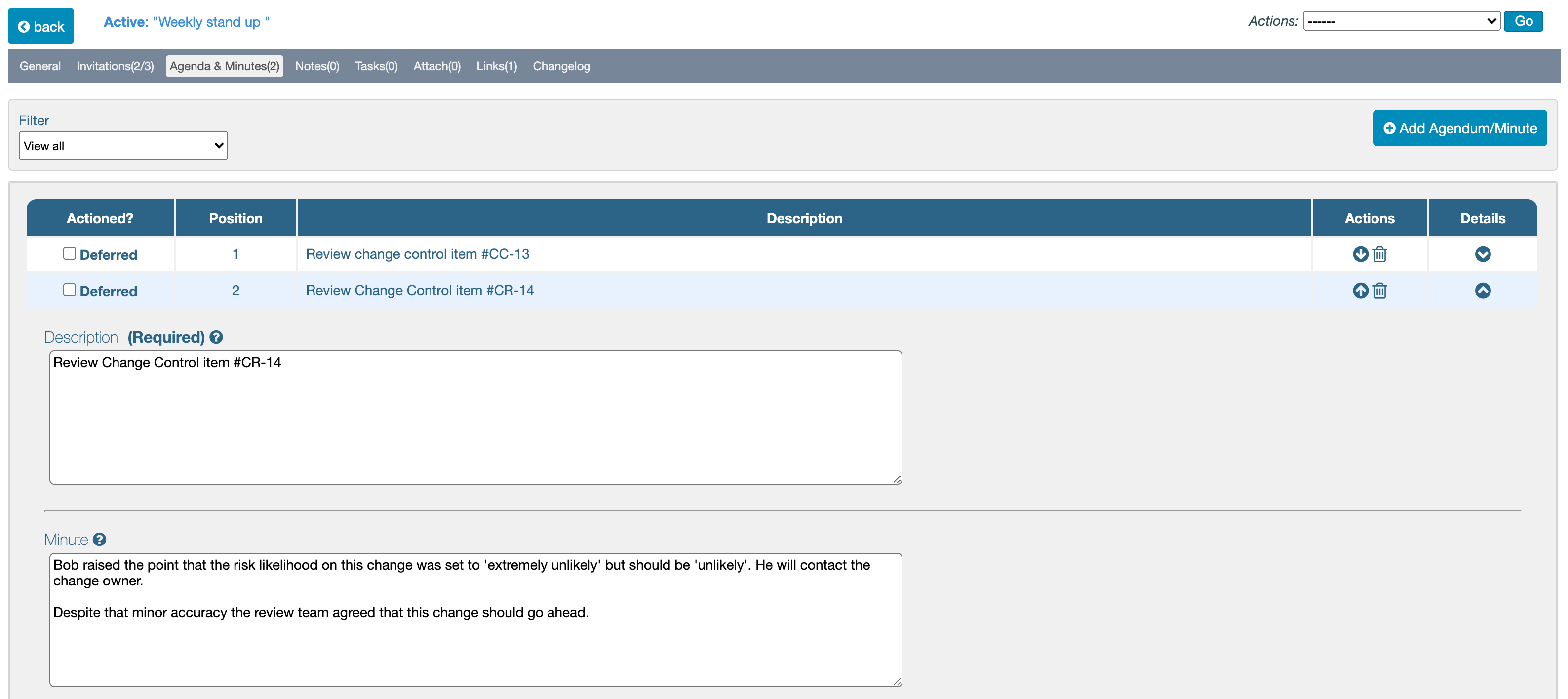
Task: Tick the Deferred checkbox for item 1
Action: 70,253
